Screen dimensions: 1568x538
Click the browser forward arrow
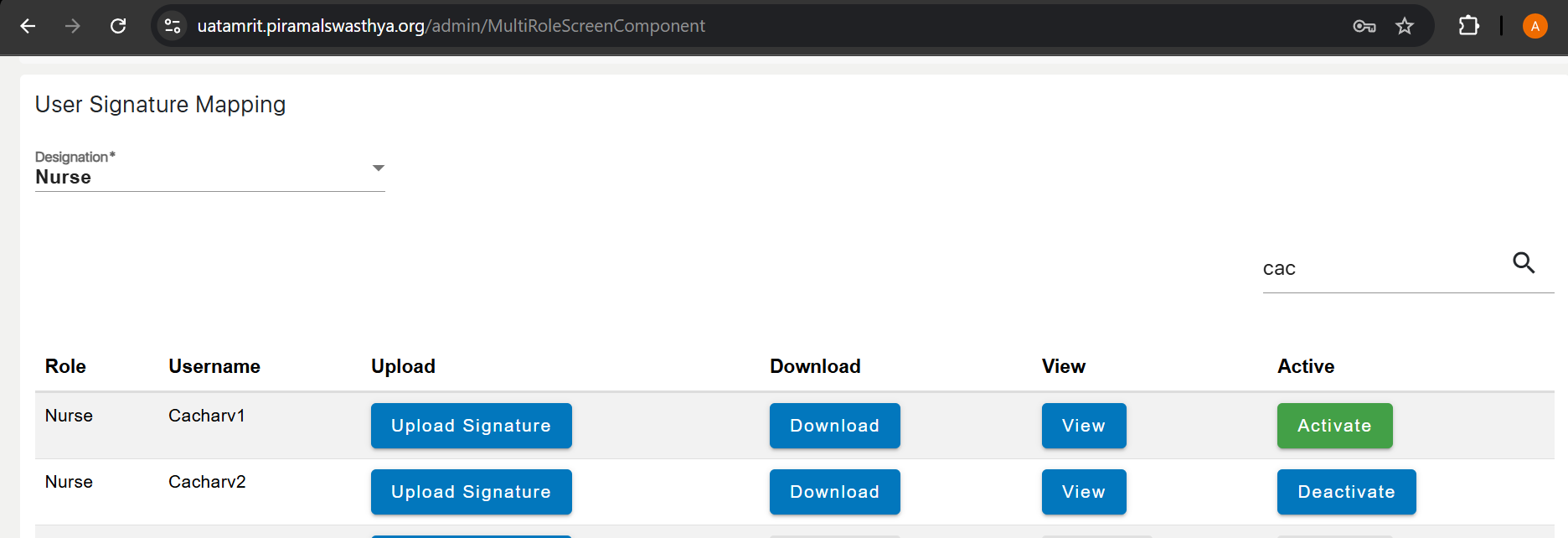[73, 26]
